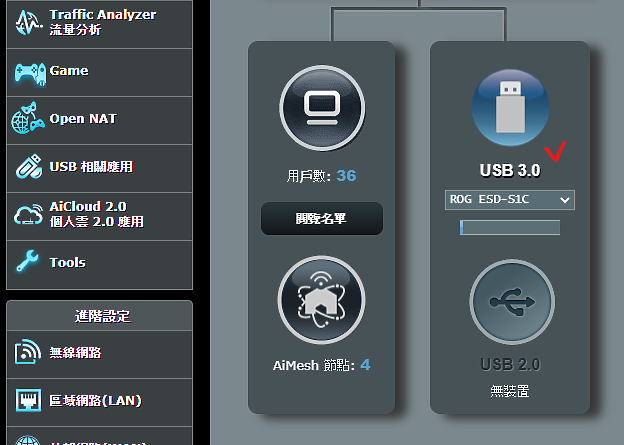Screen dimensions: 624x445
Task: Click the USB 3.0 label text
Action: (510, 170)
